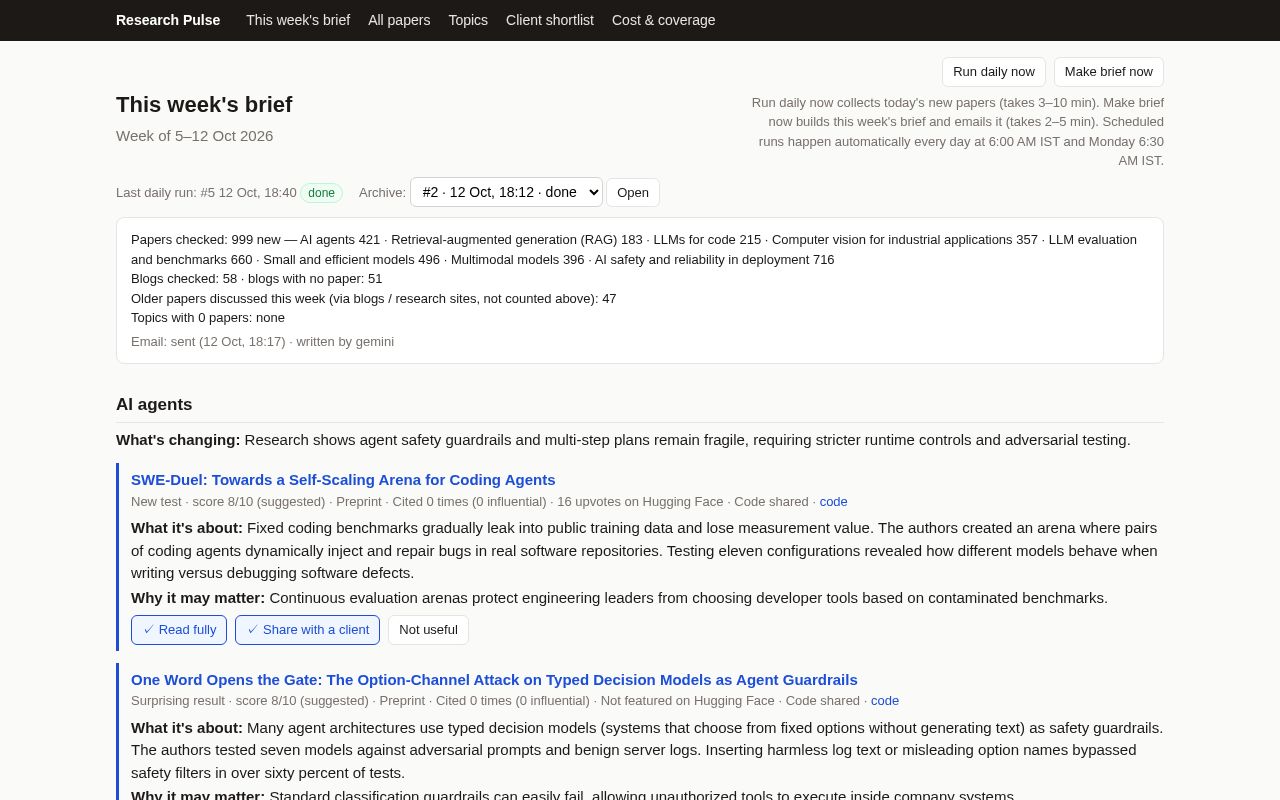Viewport: 1280px width, 800px height.
Task: Click the Email: sent status line
Action: click(262, 342)
